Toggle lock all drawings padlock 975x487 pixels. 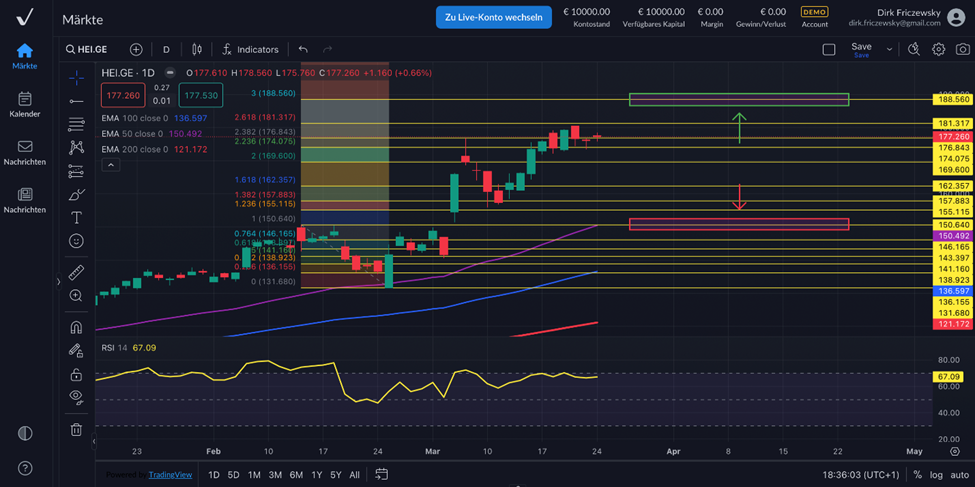click(76, 375)
